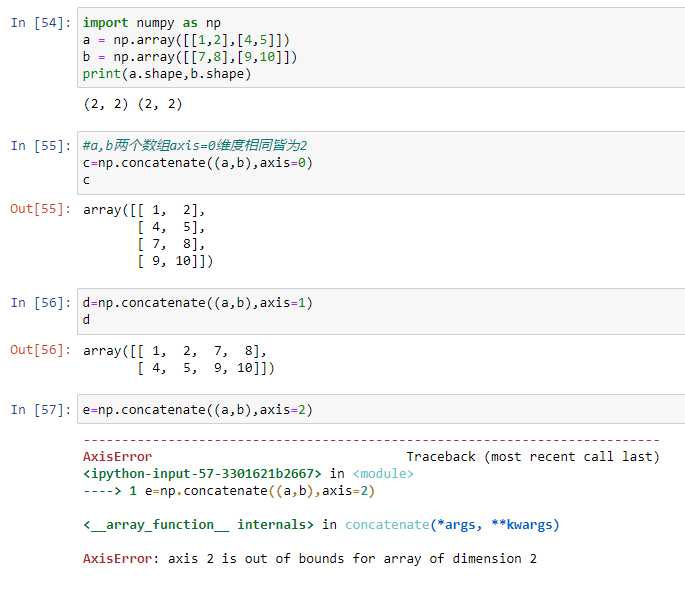Select the Out[55] prompt label

40,209
